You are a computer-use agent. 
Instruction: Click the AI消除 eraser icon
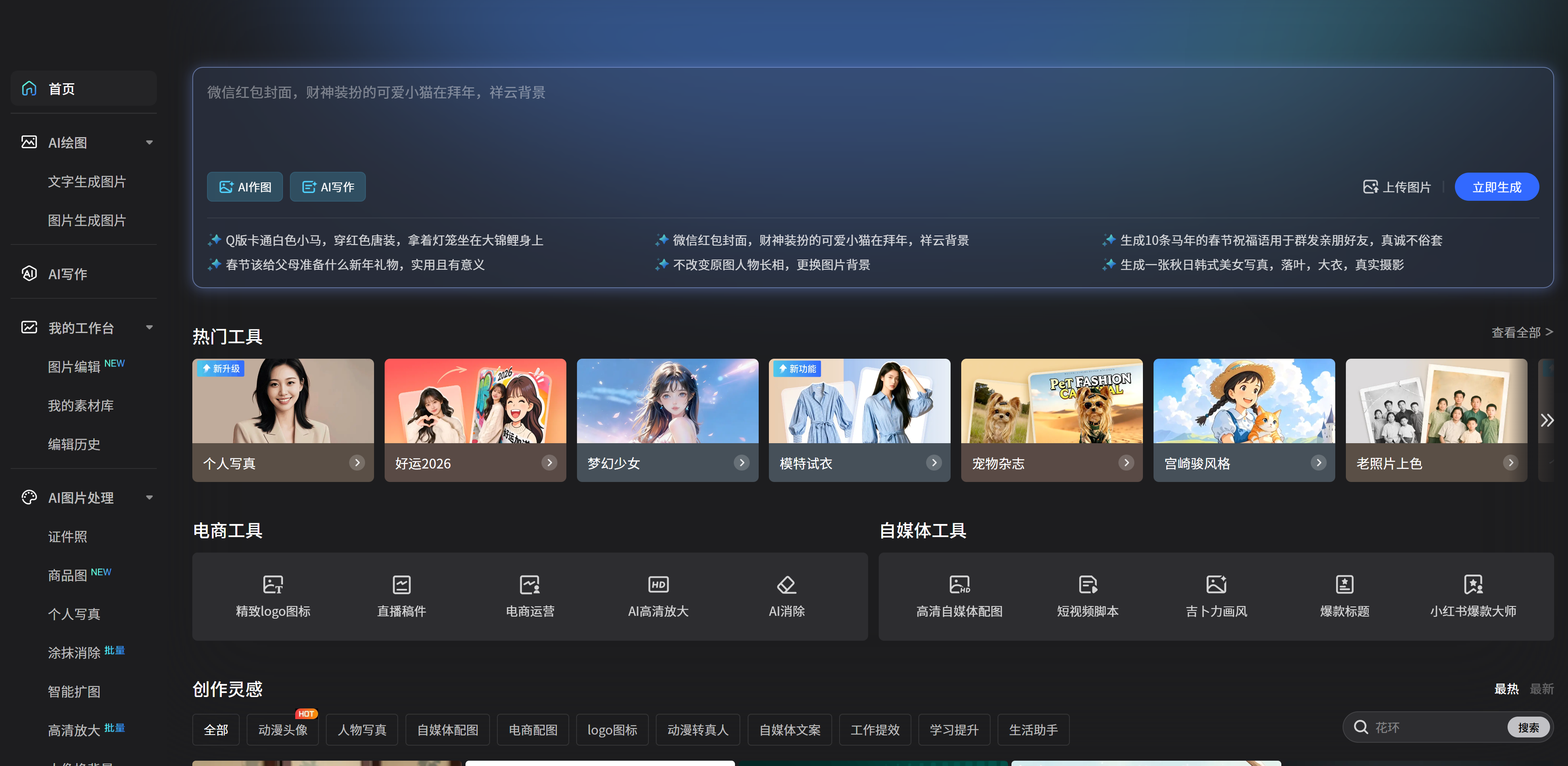click(x=786, y=584)
